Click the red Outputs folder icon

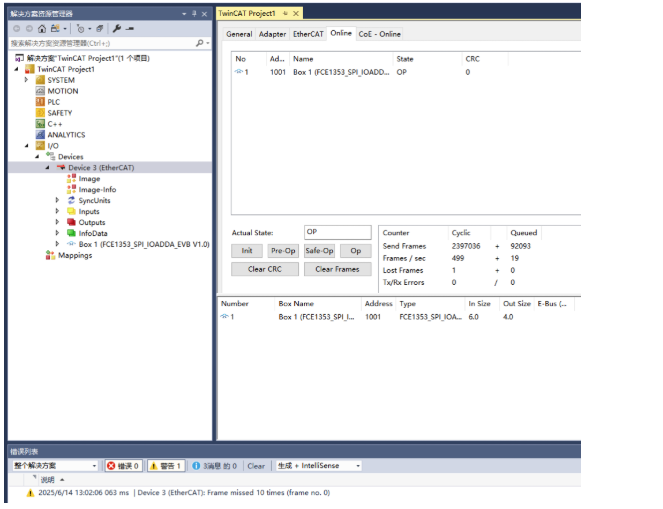[x=71, y=222]
